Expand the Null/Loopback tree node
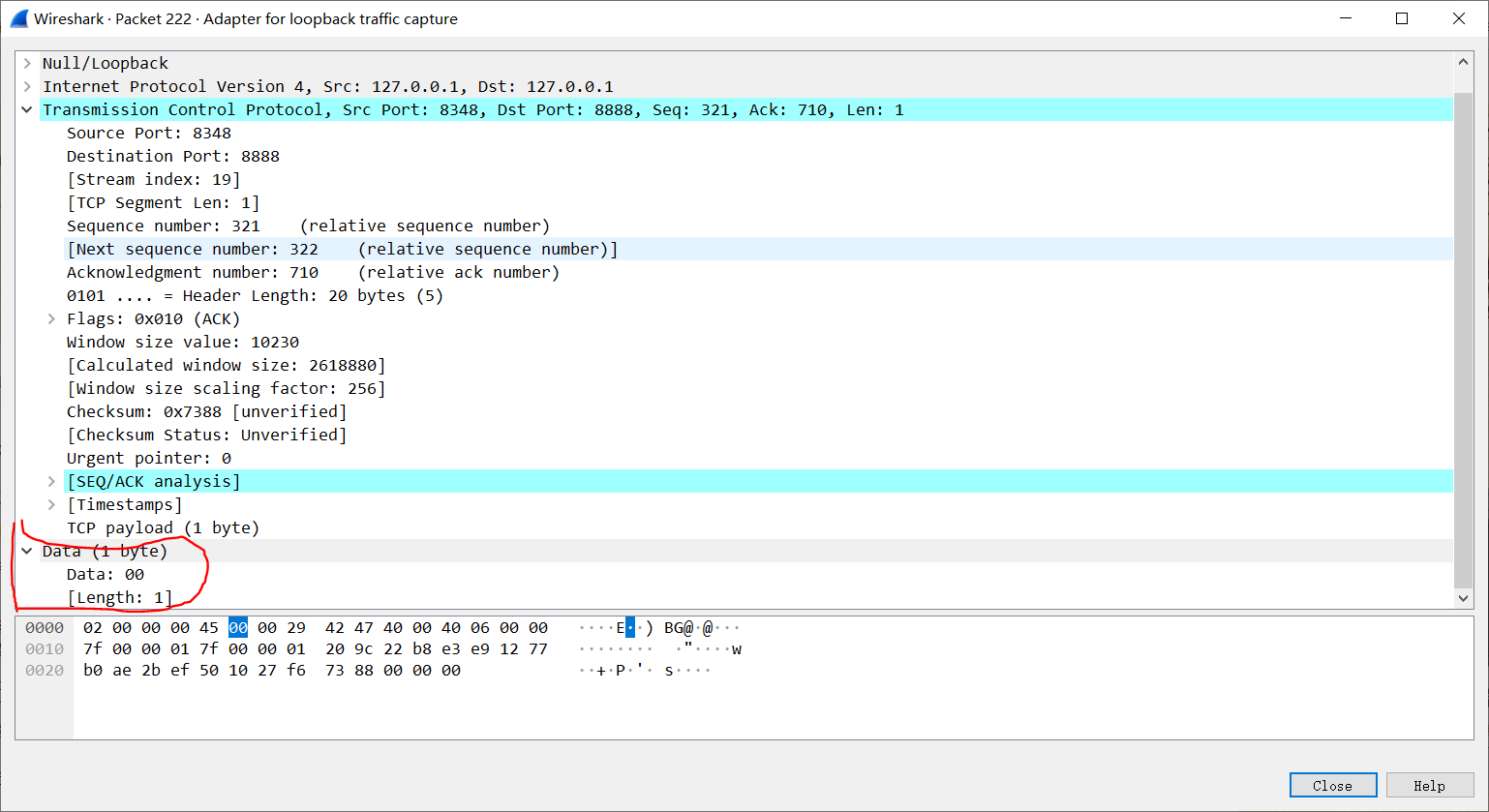1489x812 pixels. pyautogui.click(x=27, y=63)
